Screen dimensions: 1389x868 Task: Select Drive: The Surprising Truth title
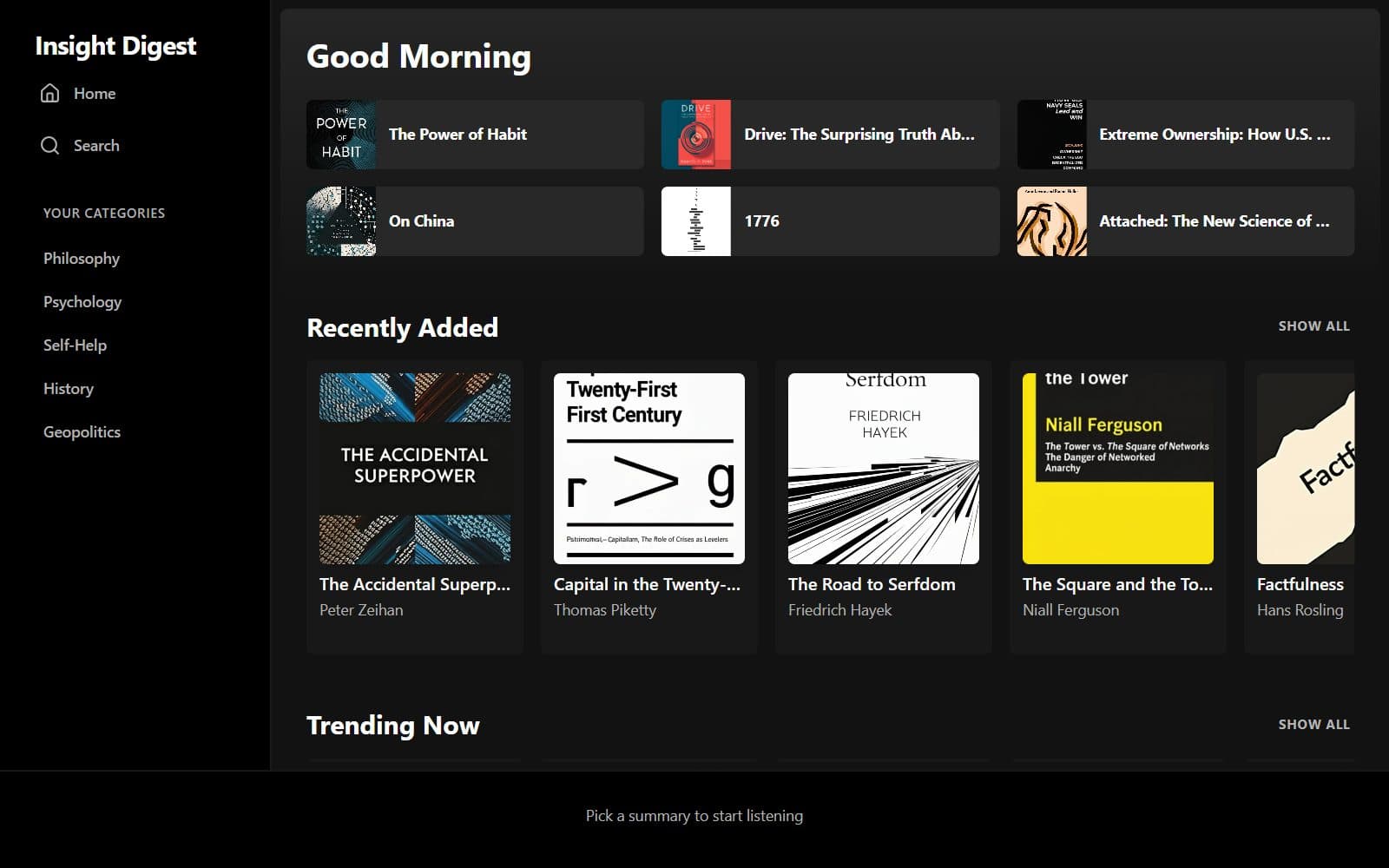click(x=859, y=135)
